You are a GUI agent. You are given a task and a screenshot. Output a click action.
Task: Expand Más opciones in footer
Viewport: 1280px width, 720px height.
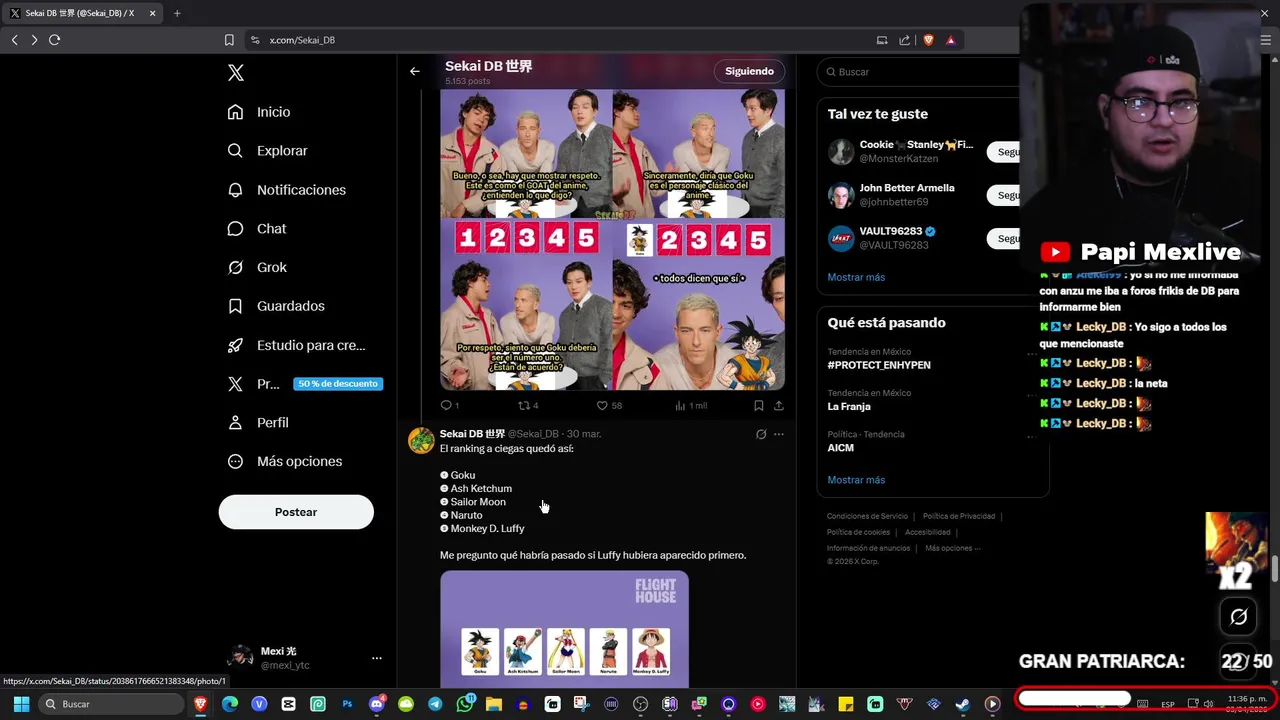click(952, 548)
